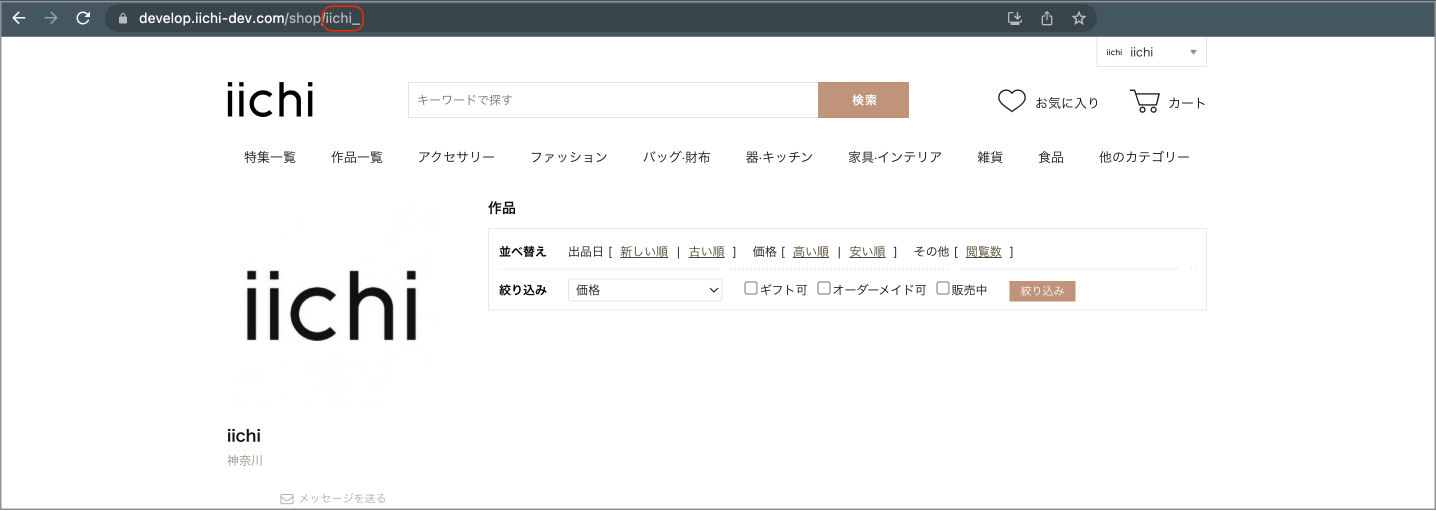
Task: Click the 絞り込み filter button
Action: coord(1042,291)
